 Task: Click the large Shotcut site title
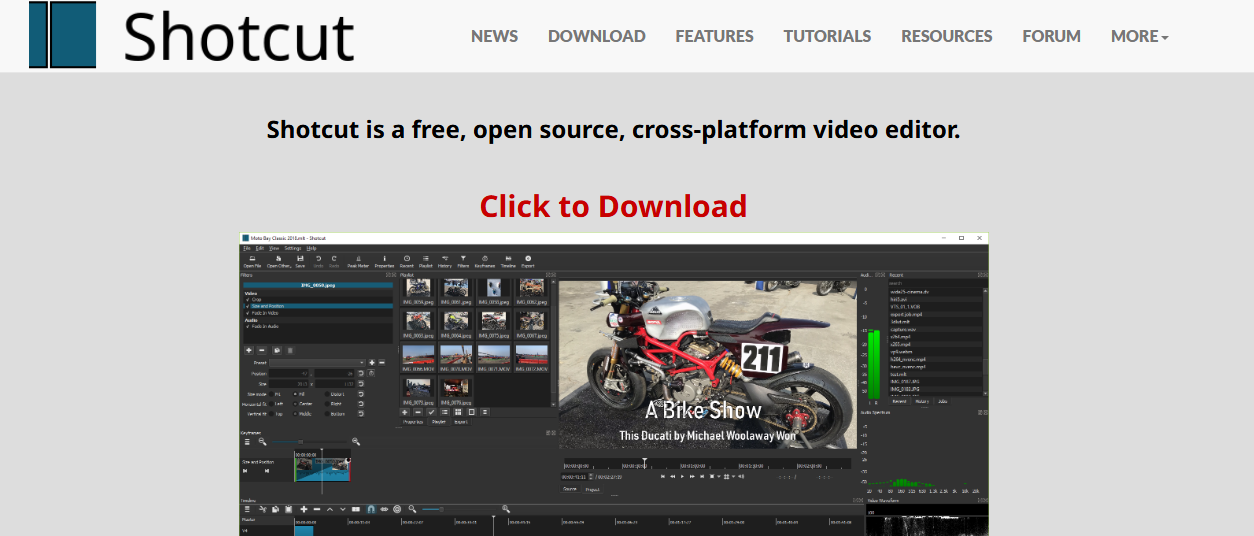tap(238, 36)
